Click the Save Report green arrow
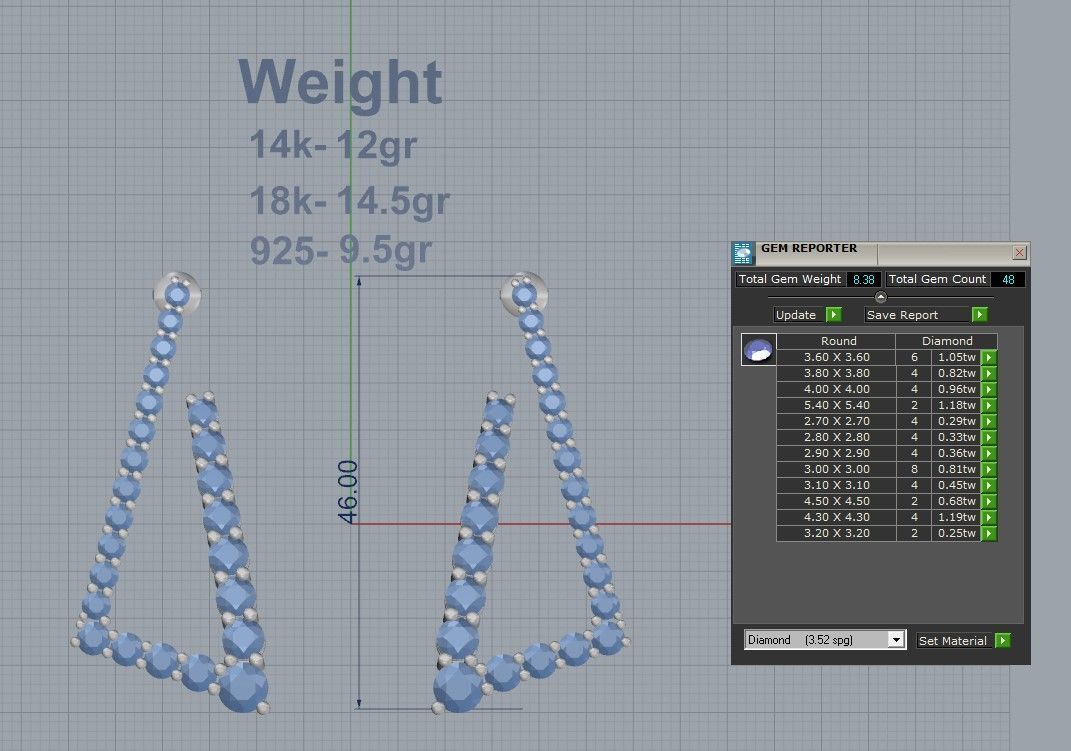The height and width of the screenshot is (751, 1071). (x=979, y=315)
